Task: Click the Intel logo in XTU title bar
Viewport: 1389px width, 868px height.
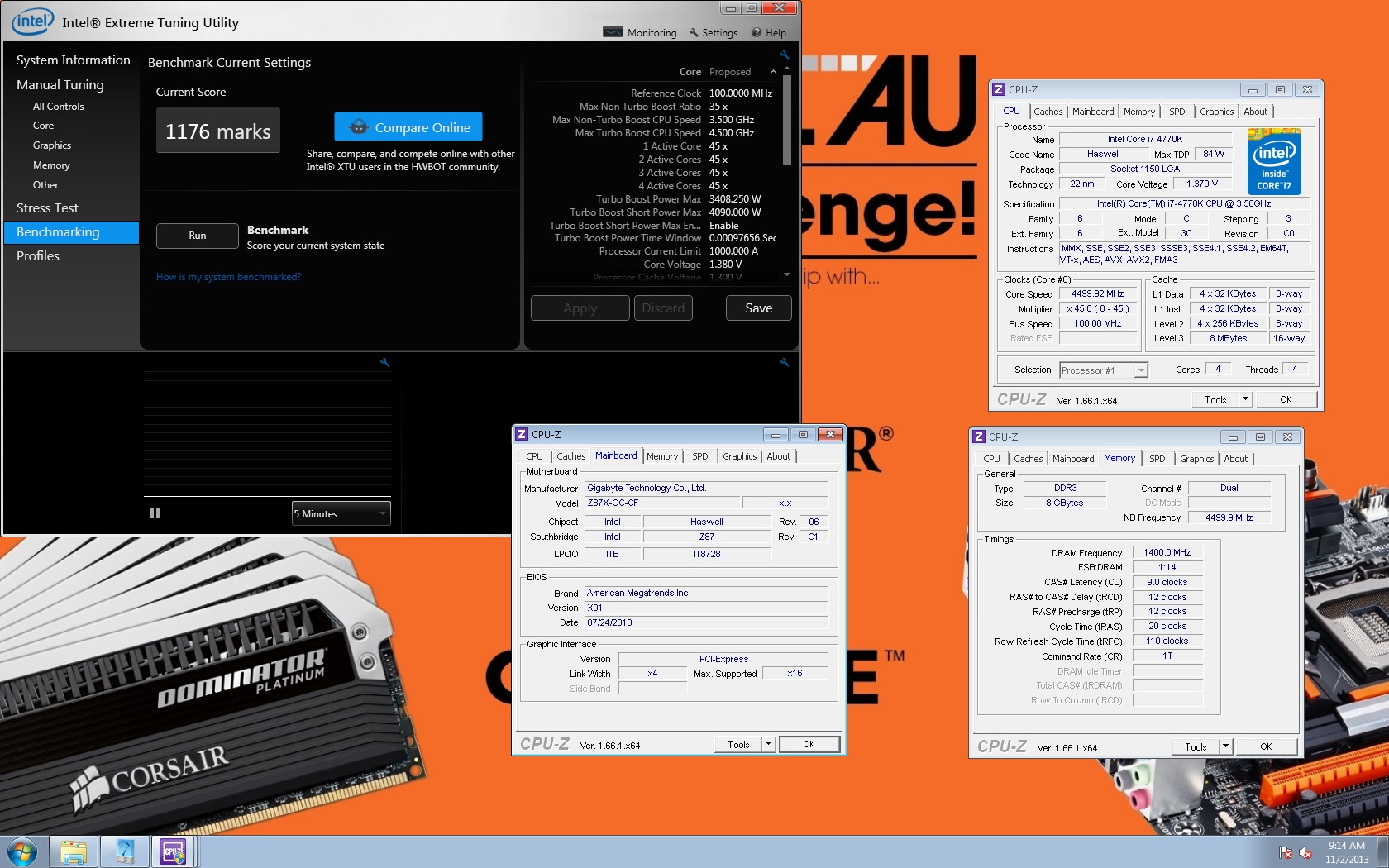Action: (32, 21)
